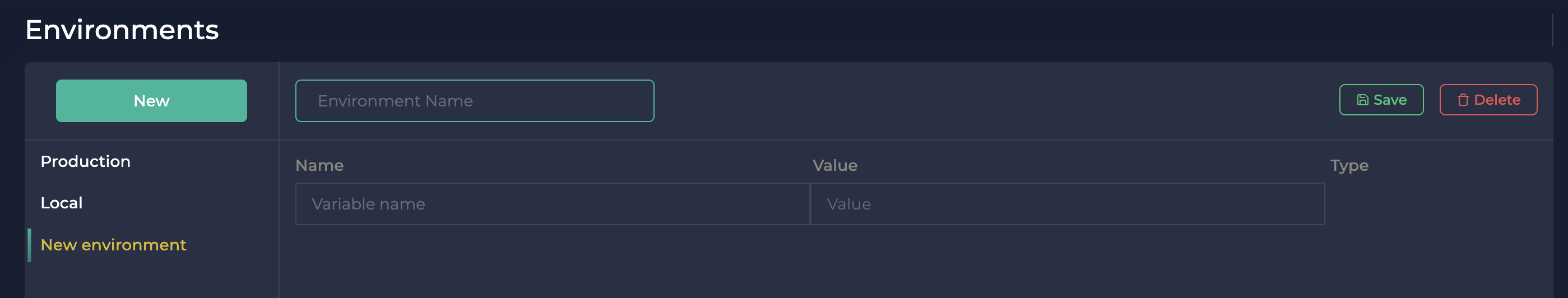Click the Type column header
Screen dimensions: 1568x298
point(1349,165)
